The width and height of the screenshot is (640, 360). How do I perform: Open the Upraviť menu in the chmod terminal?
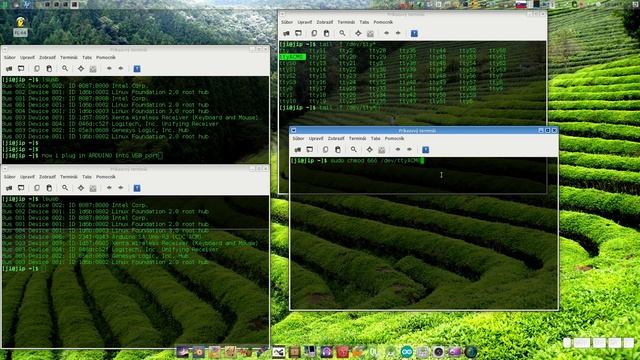coord(316,139)
